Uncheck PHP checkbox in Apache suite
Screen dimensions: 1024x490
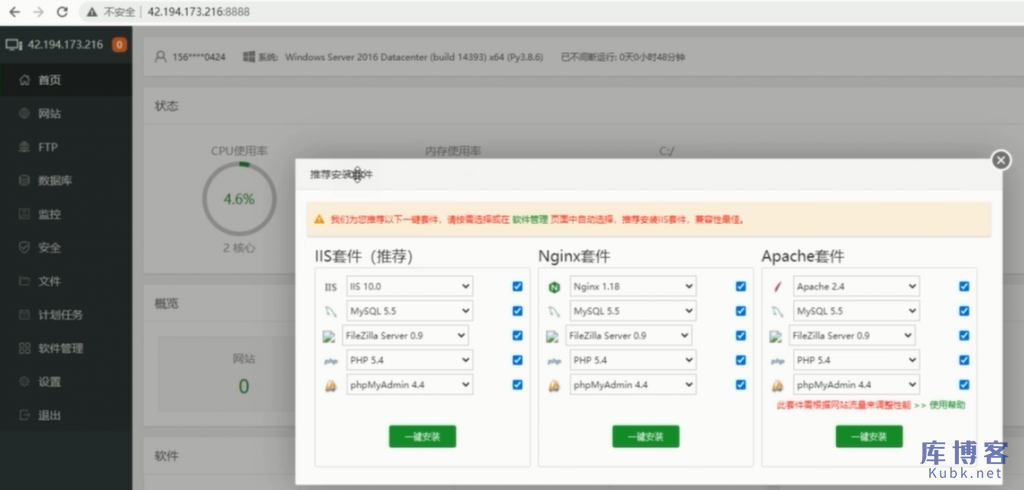tap(964, 360)
